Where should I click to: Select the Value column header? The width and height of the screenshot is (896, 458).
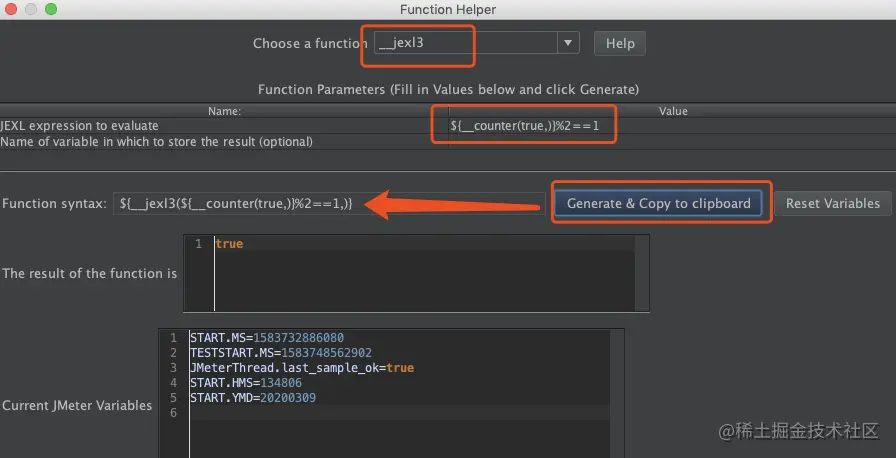673,111
